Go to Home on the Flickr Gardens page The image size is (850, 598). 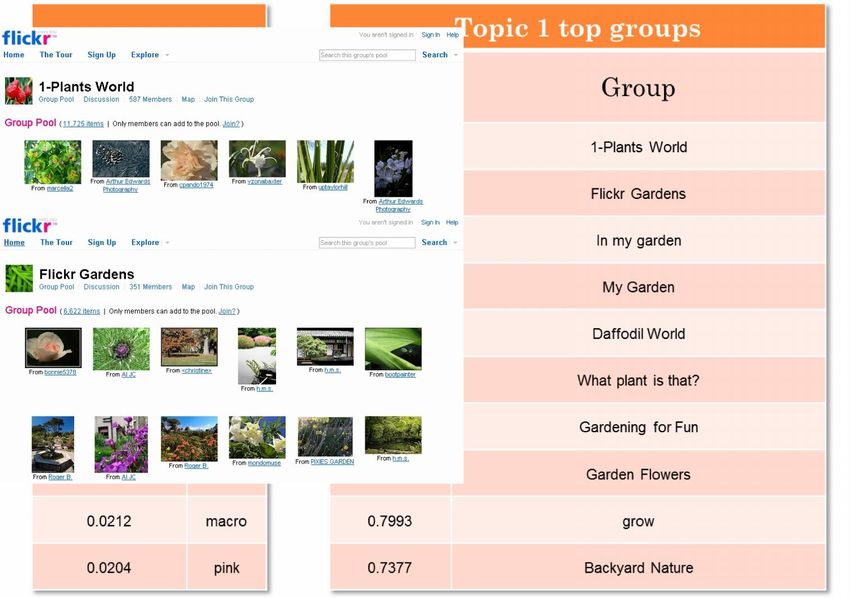[x=14, y=242]
